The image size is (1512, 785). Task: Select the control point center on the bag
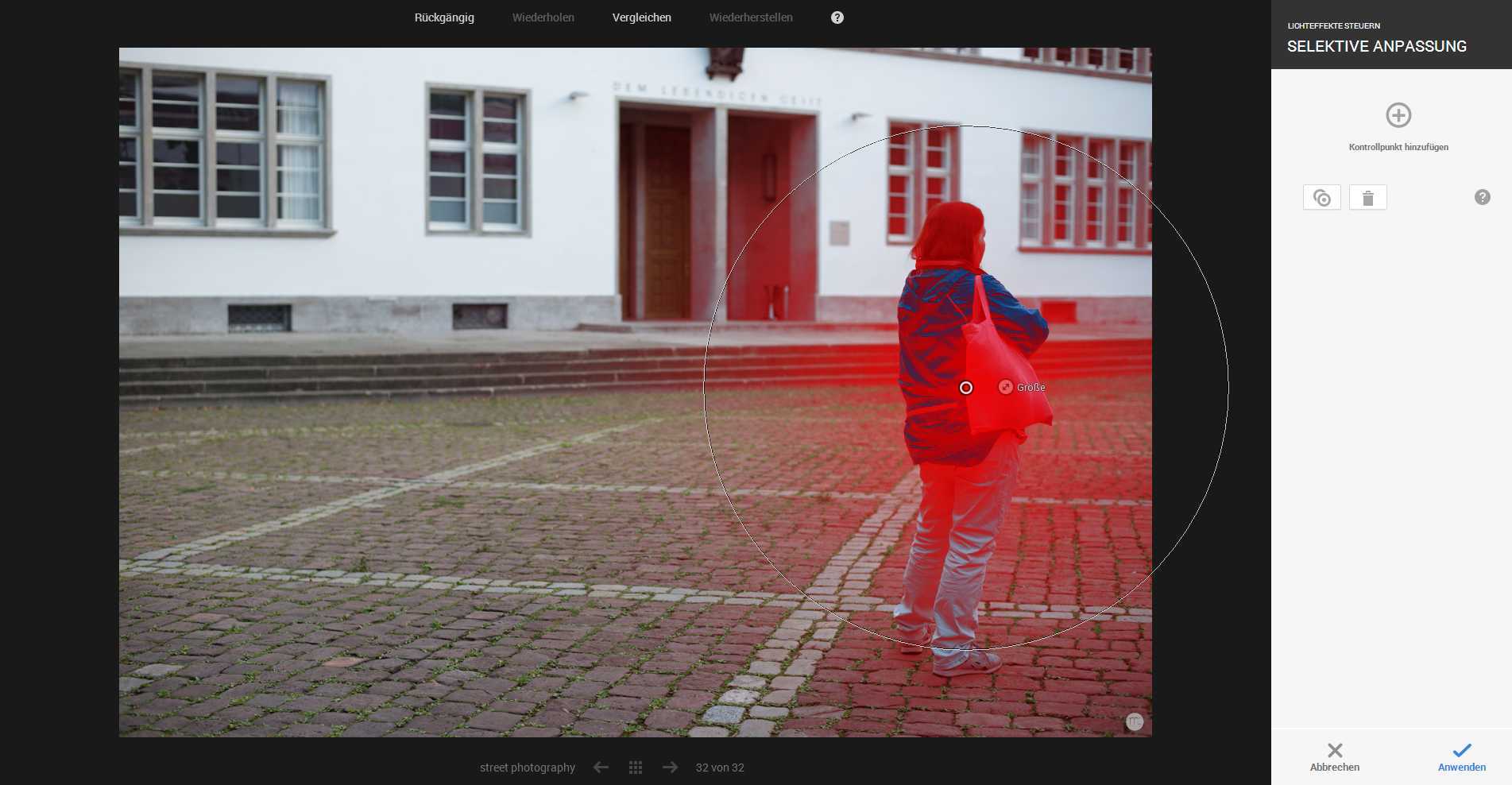point(965,388)
